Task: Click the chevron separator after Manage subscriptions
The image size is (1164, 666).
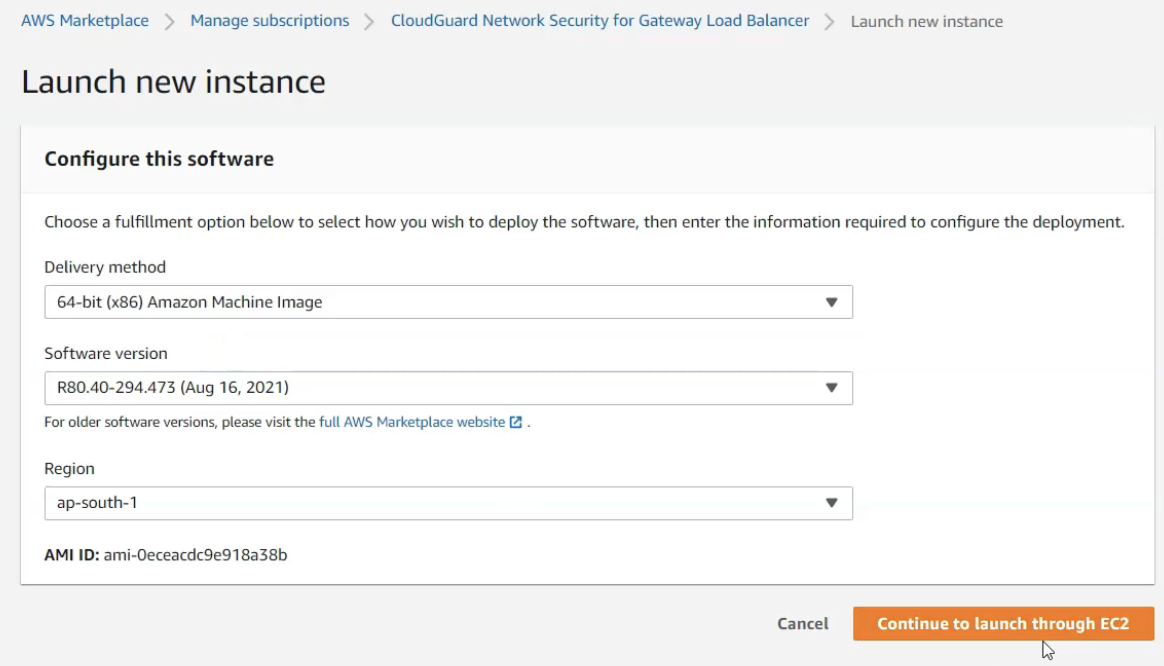Action: (x=369, y=21)
